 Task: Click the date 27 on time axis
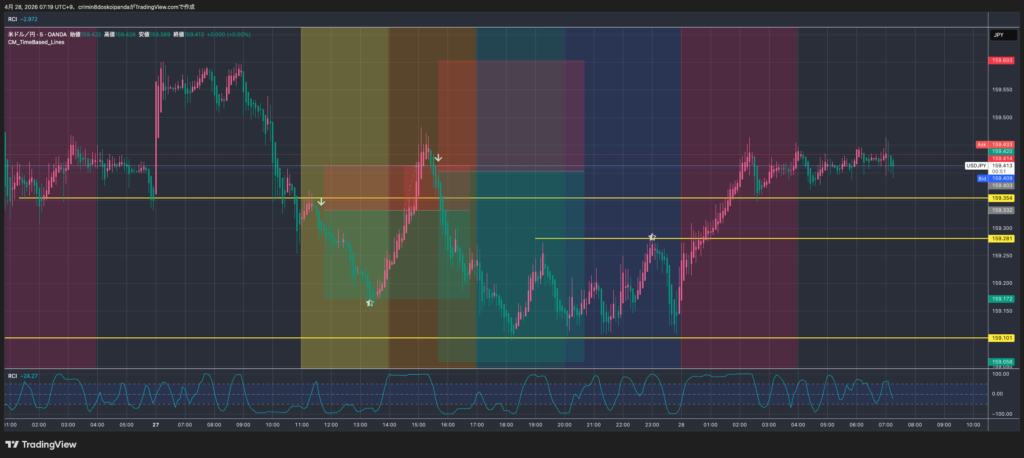click(x=156, y=424)
